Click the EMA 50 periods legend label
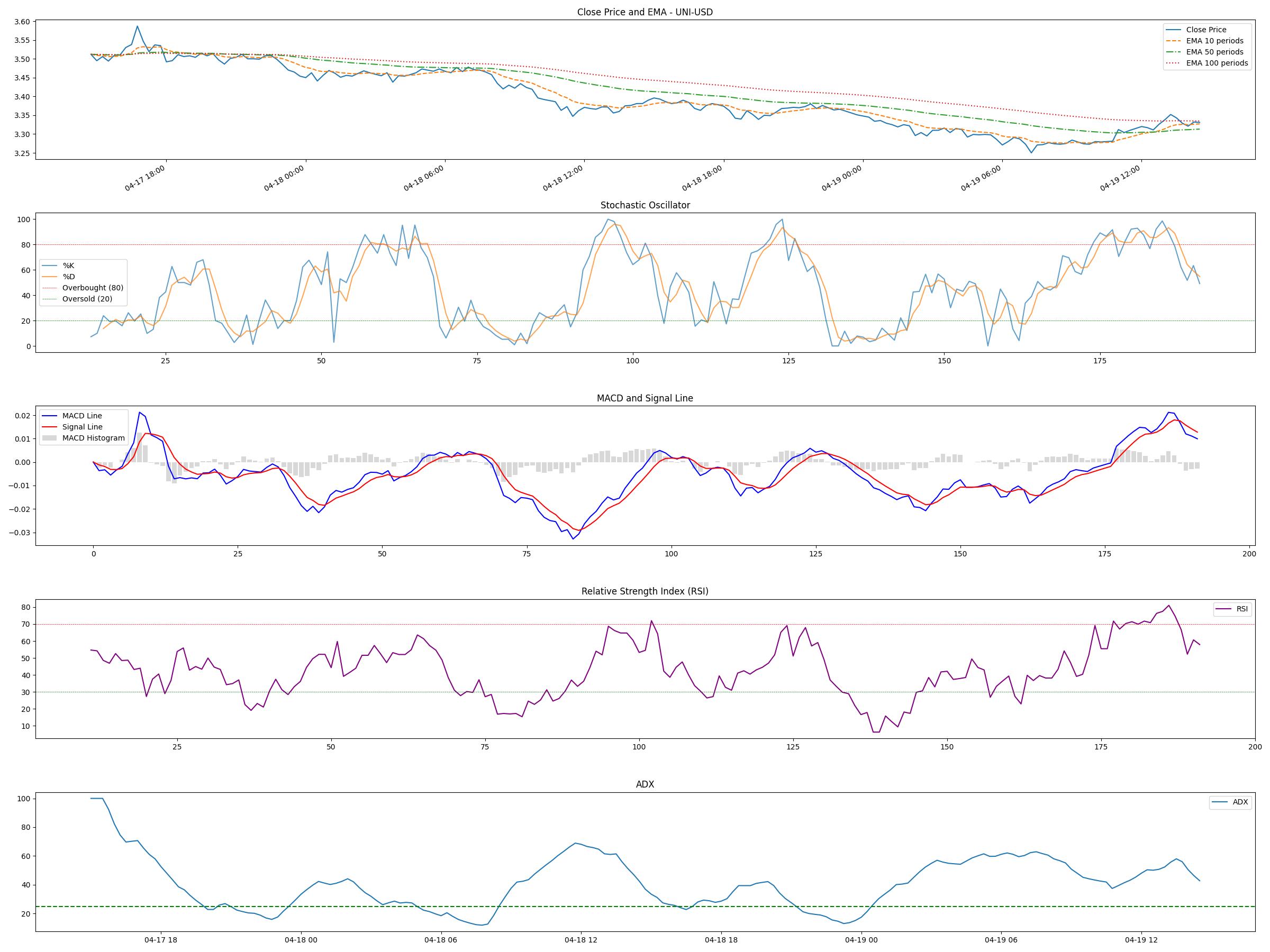 1214,52
